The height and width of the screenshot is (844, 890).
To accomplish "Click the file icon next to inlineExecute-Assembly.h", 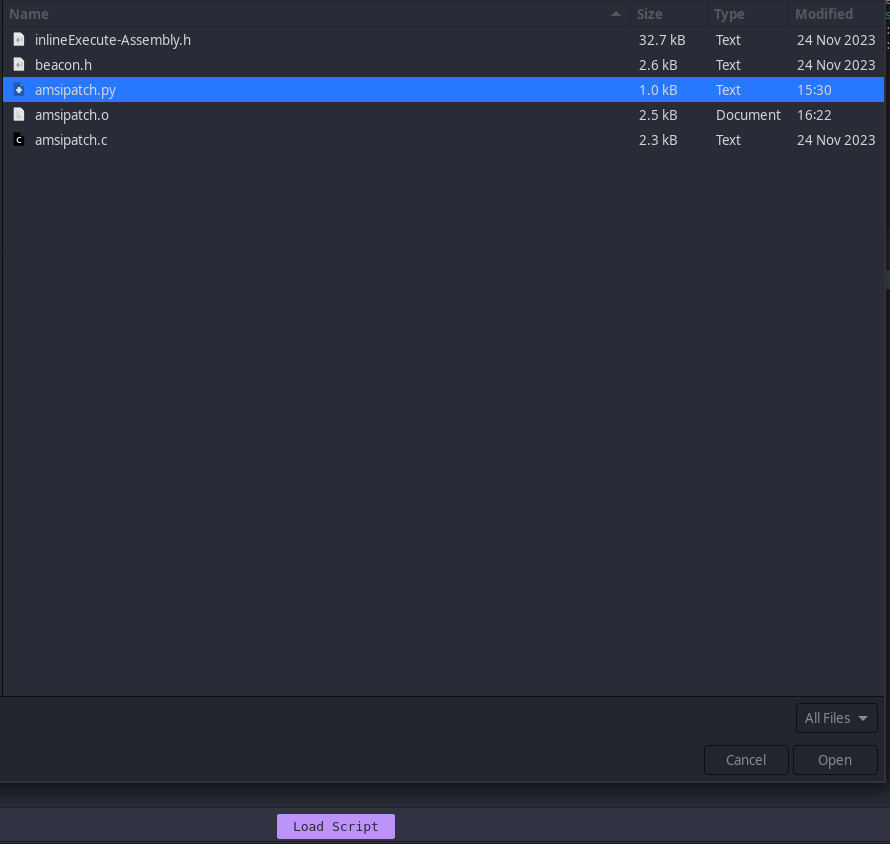I will point(18,39).
